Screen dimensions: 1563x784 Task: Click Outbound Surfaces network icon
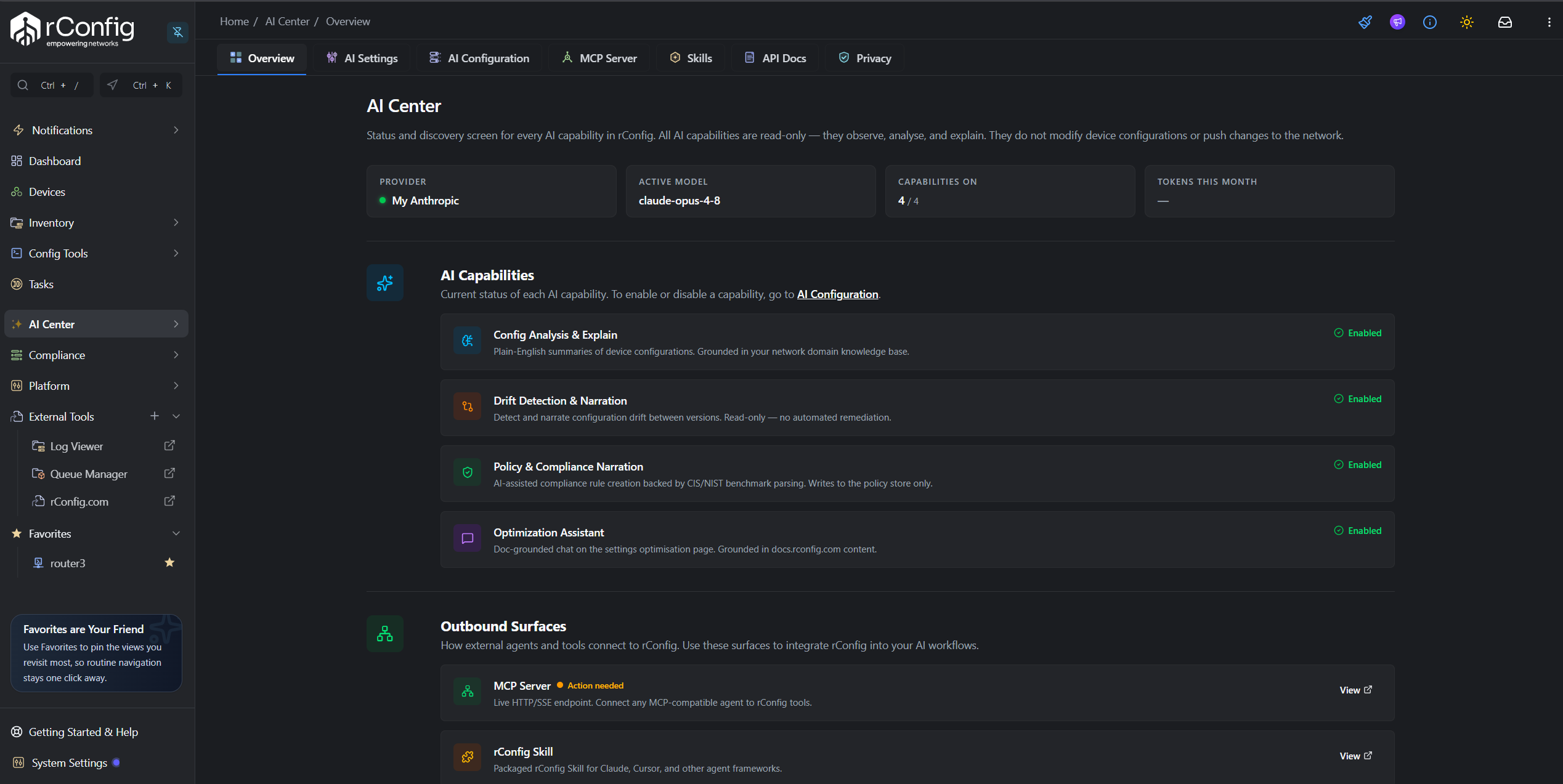pyautogui.click(x=385, y=634)
